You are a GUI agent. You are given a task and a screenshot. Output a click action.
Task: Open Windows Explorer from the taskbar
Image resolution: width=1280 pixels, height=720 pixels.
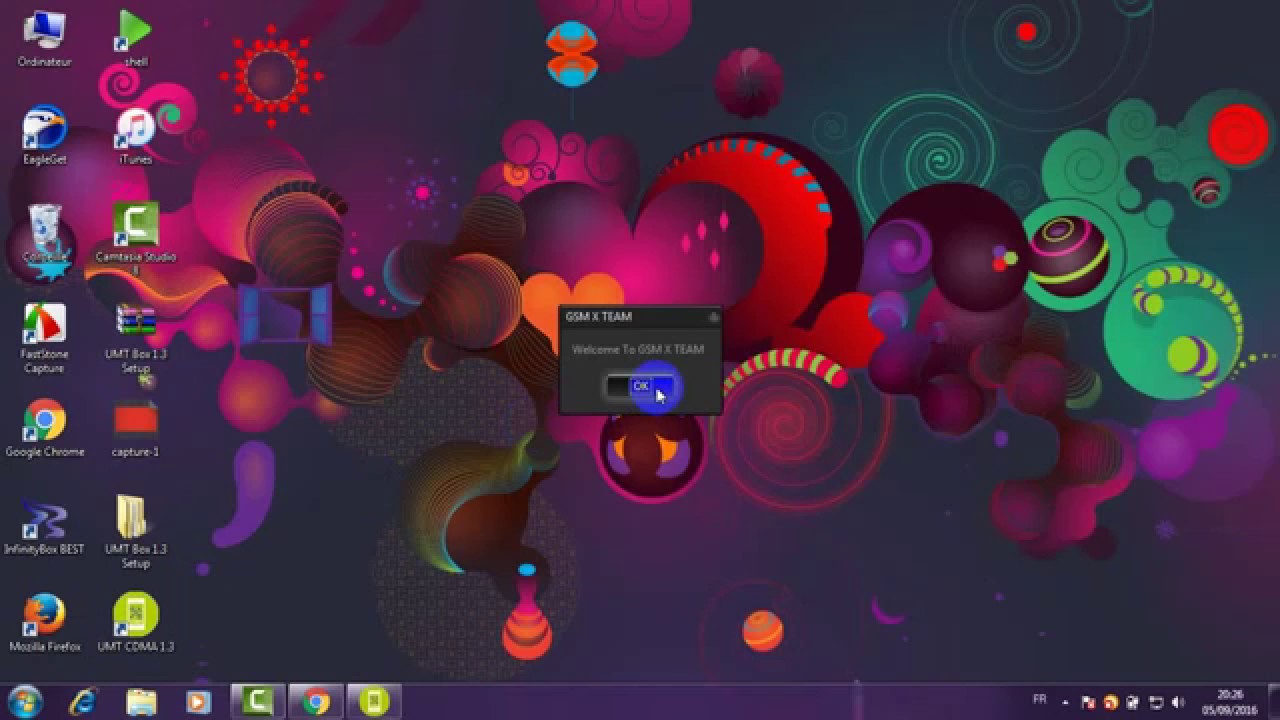click(x=141, y=702)
